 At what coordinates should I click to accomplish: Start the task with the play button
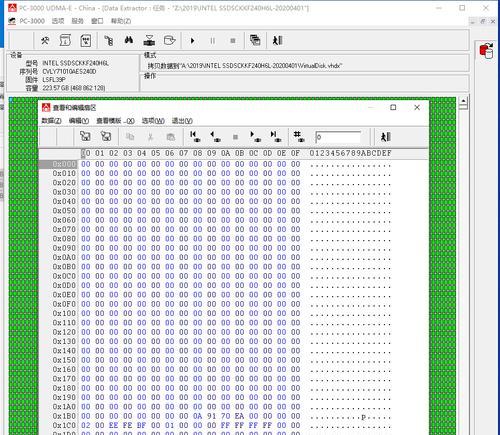click(192, 41)
